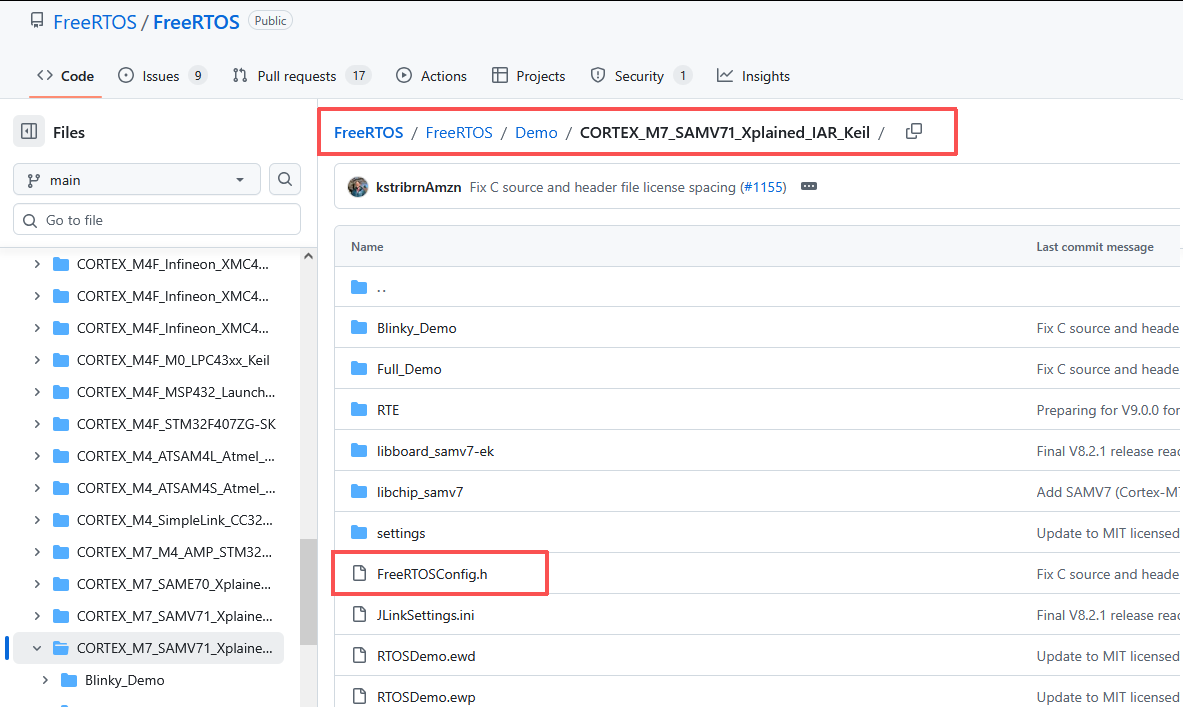This screenshot has width=1183, height=707.
Task: Click the libboard_samv7-ek folder icon
Action: tap(359, 450)
